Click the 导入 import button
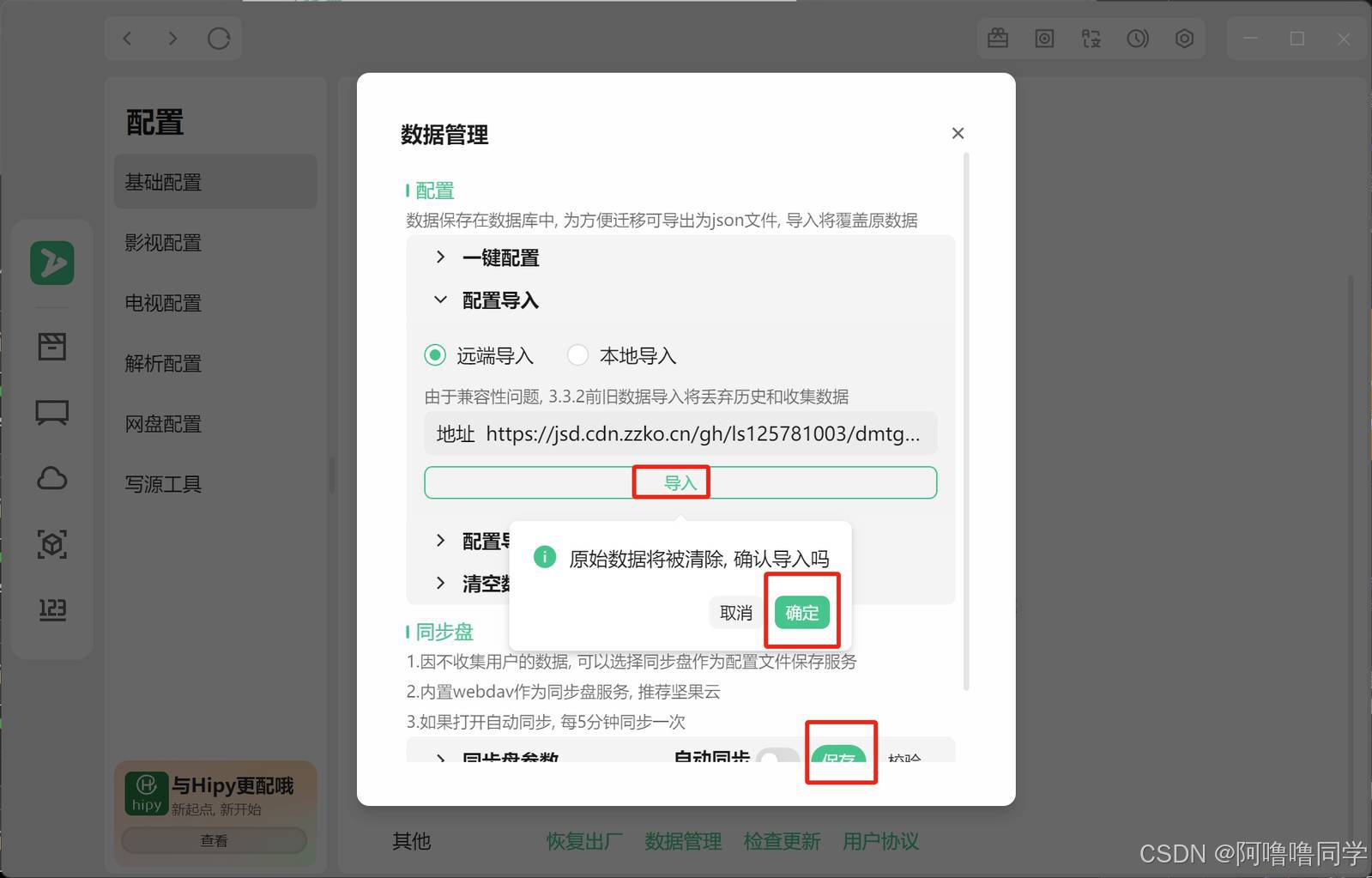 [x=680, y=482]
